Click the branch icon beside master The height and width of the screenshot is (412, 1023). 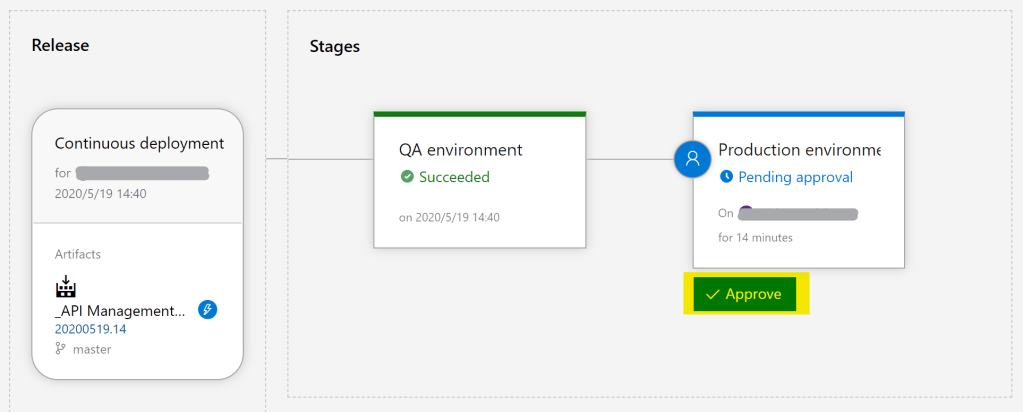(x=60, y=349)
